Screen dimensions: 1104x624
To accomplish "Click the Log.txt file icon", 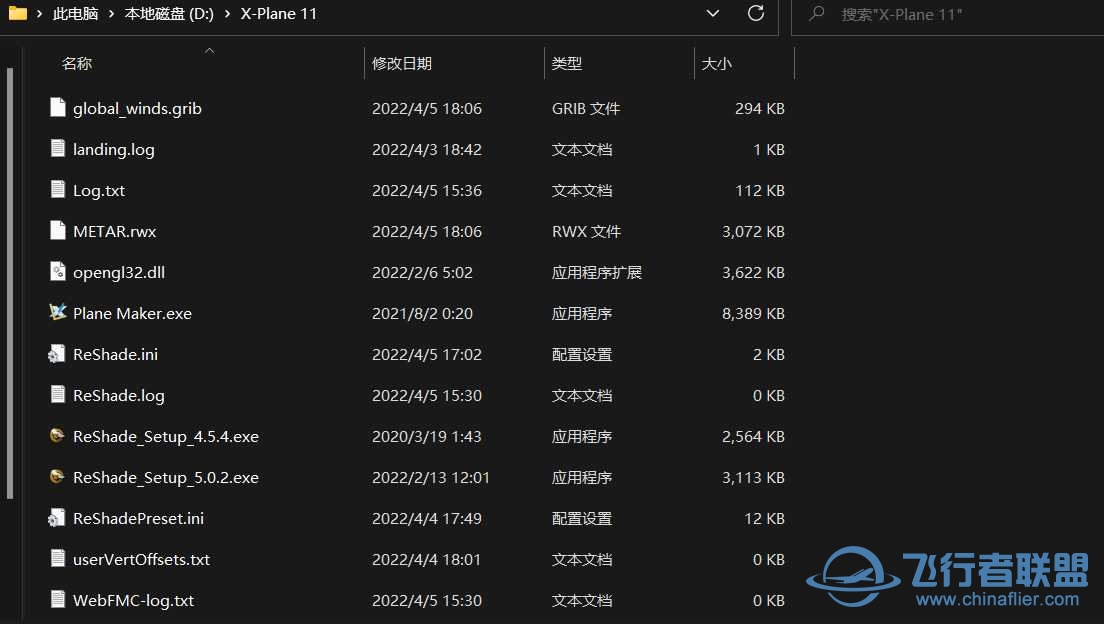I will [58, 189].
